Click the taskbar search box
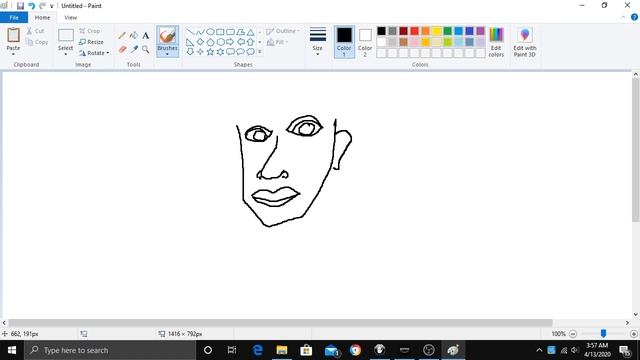Viewport: 640px width, 360px height. click(x=110, y=350)
